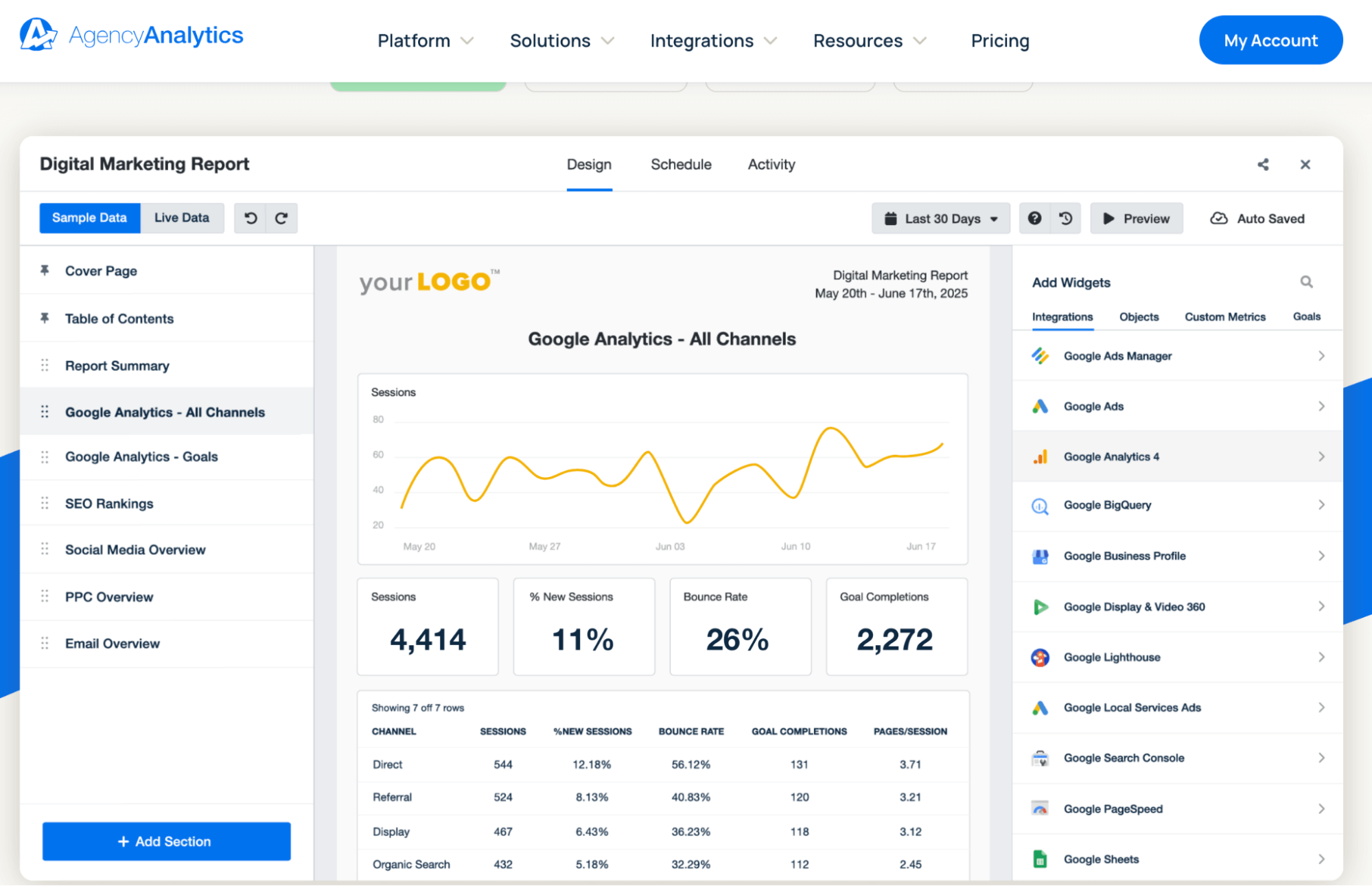The image size is (1372, 886).
Task: Click the Google Display & Video 360 icon
Action: coord(1040,607)
